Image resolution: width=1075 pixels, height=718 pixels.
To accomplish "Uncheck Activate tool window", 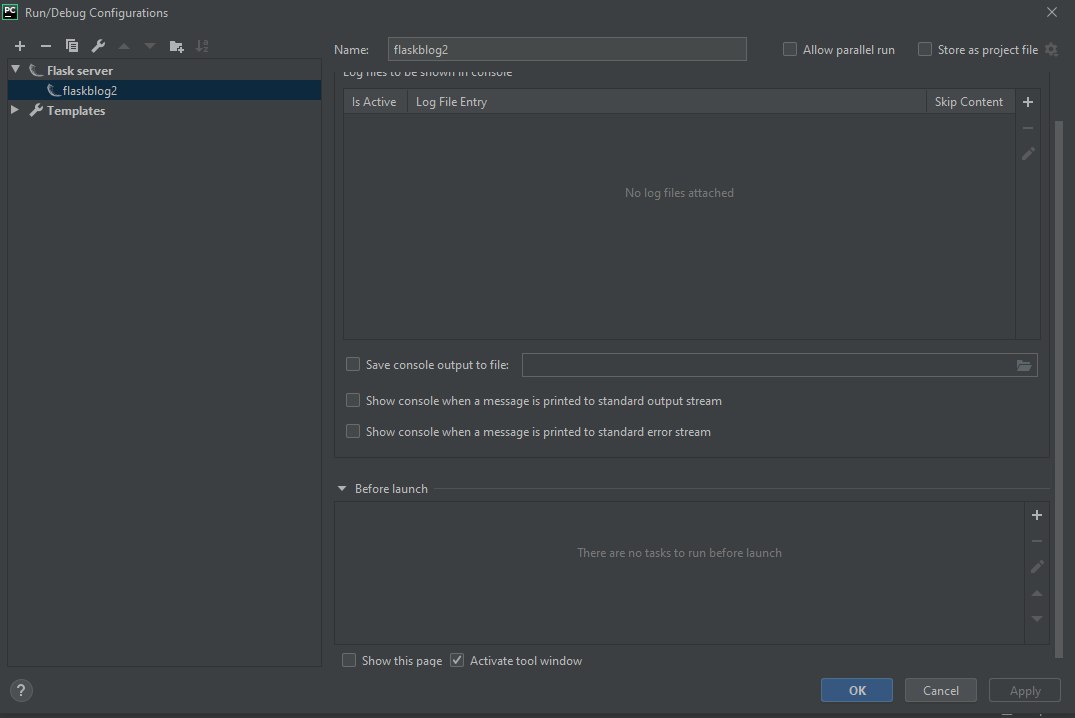I will [458, 660].
